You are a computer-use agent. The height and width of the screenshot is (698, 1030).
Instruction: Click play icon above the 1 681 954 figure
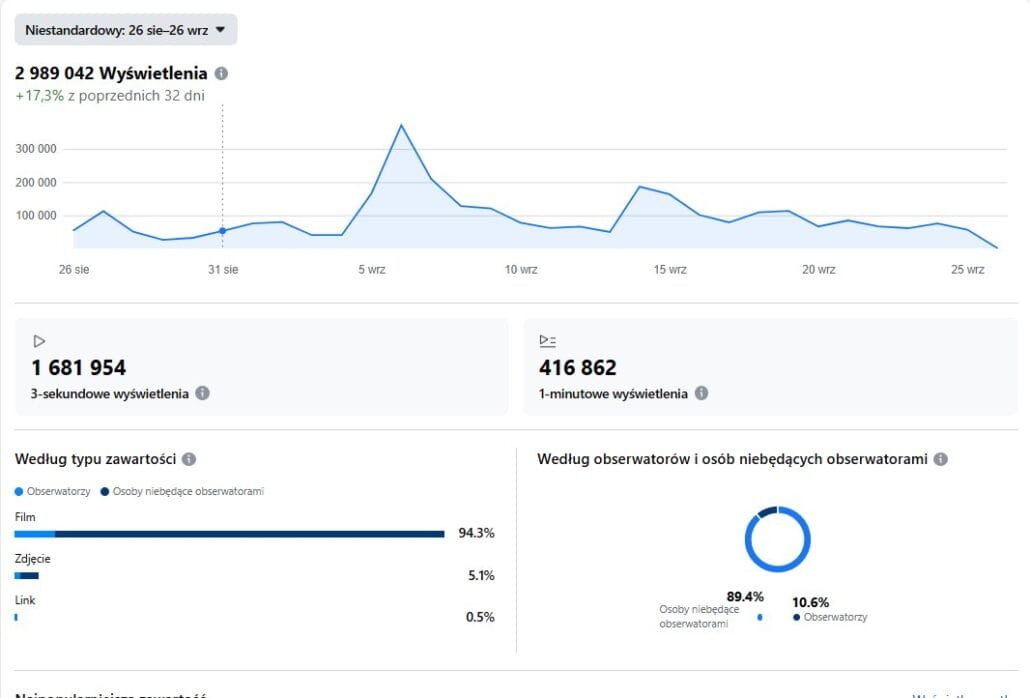click(40, 341)
